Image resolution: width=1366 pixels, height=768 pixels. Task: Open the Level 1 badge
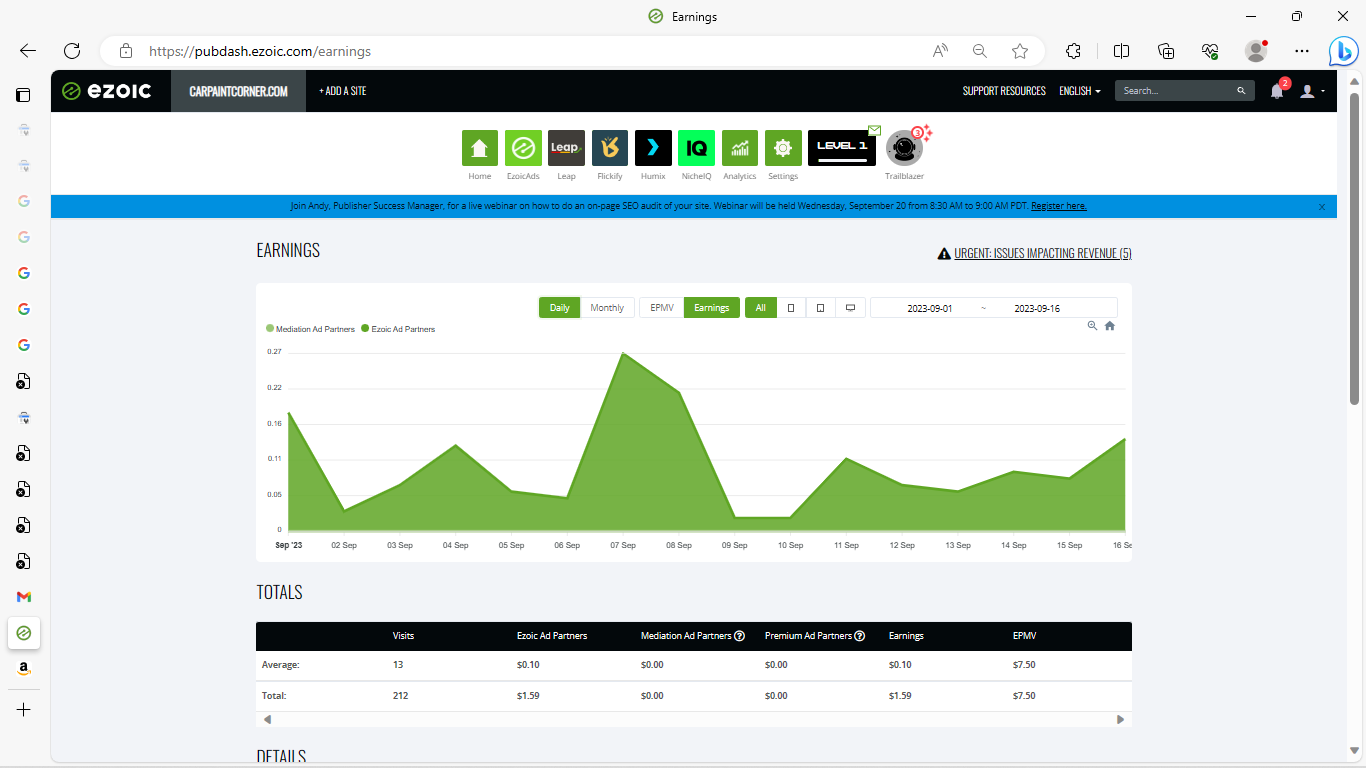842,148
